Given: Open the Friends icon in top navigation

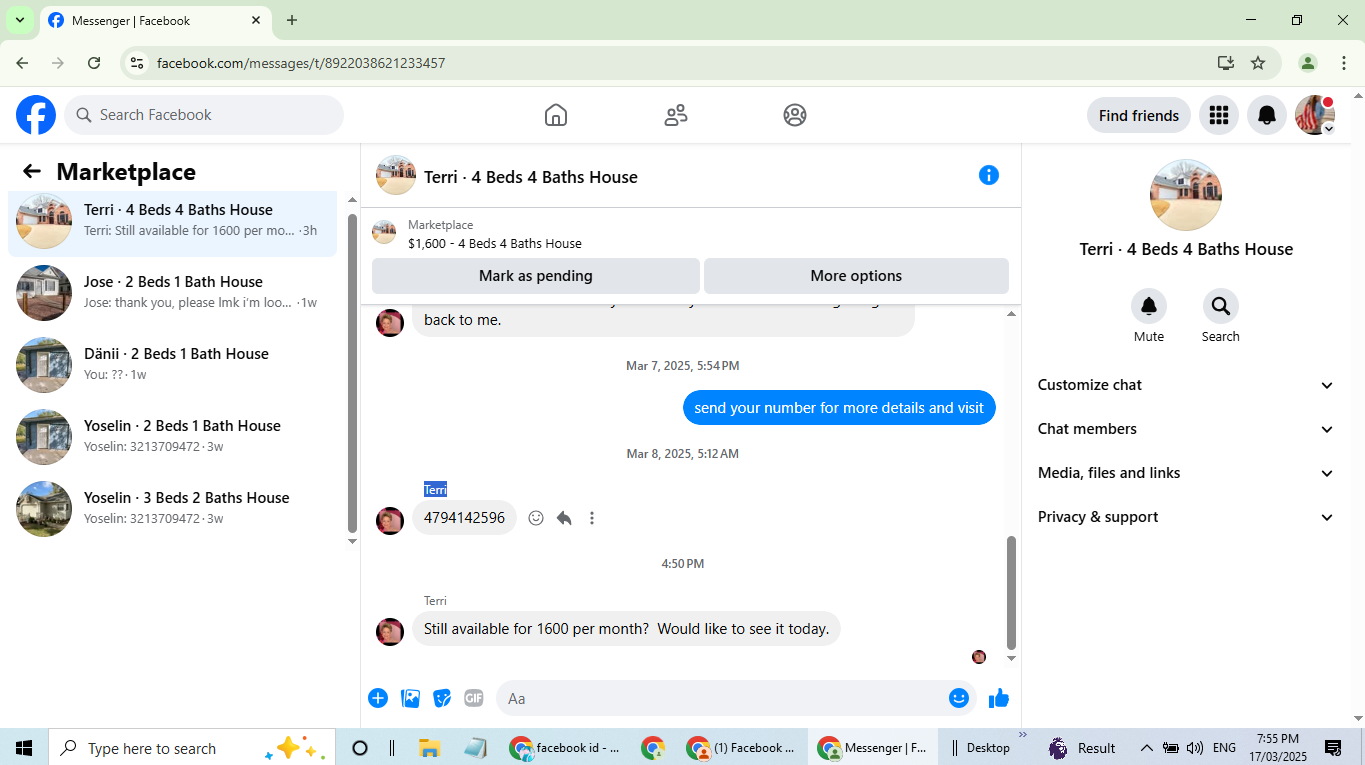Looking at the screenshot, I should (x=676, y=115).
